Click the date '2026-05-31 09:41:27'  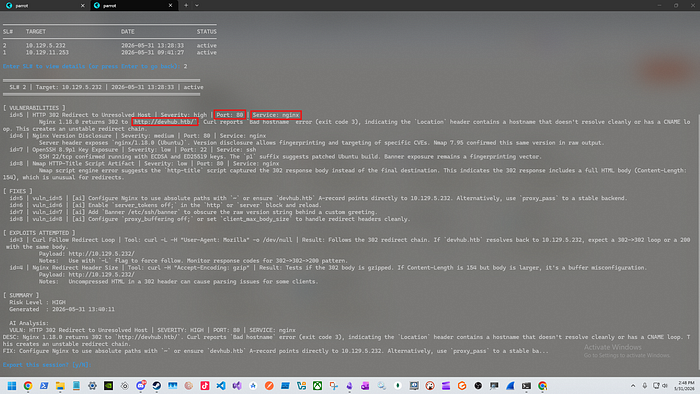(152, 53)
